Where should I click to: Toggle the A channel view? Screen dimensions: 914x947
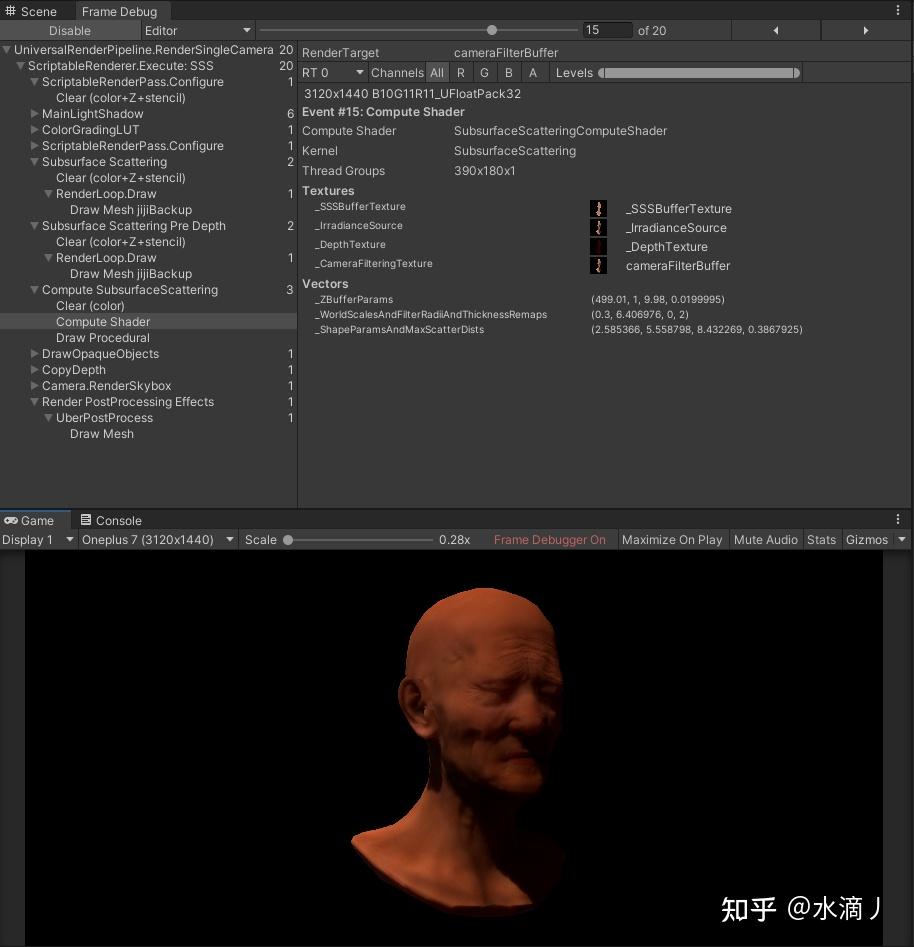pyautogui.click(x=533, y=73)
